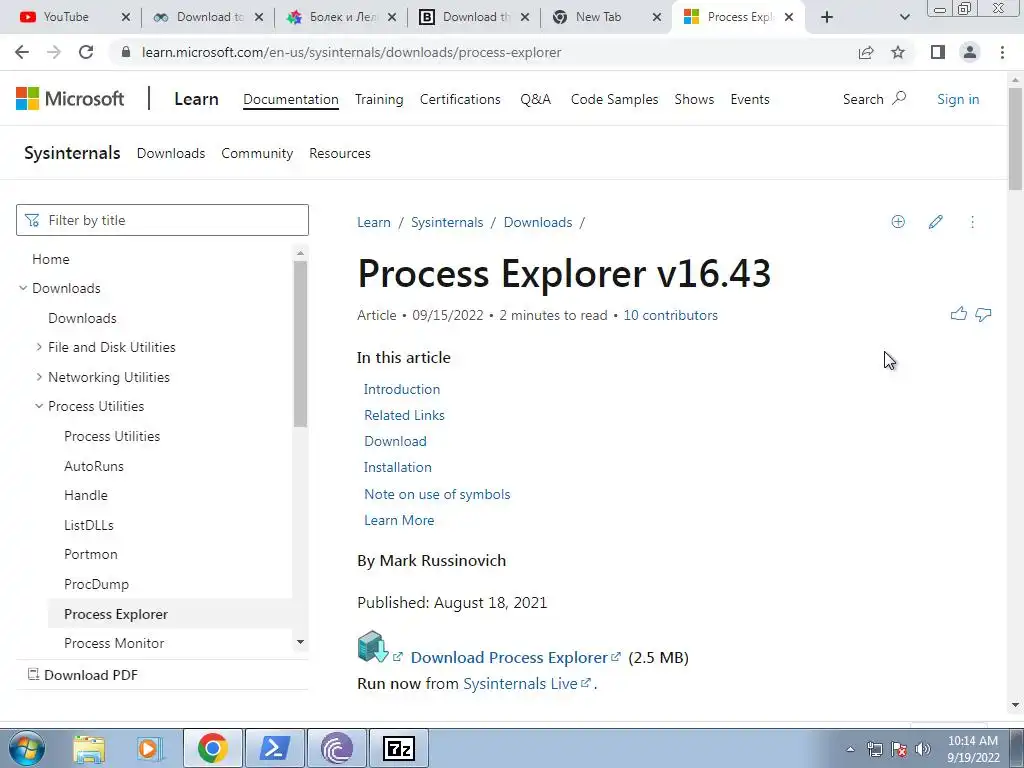Expand Networking Utilities section

[x=39, y=377]
